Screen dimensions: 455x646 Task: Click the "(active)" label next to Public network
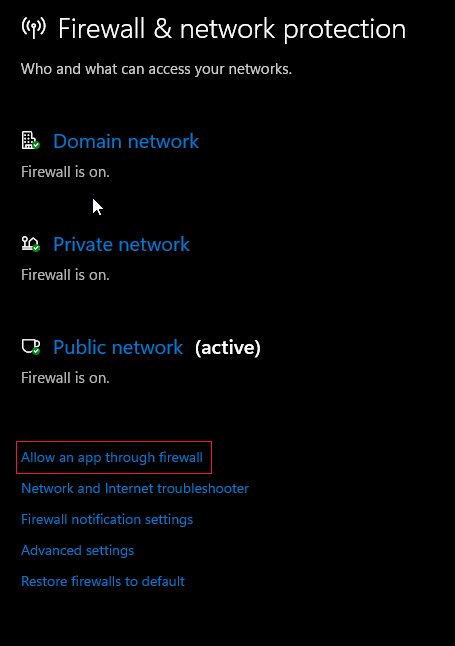coord(228,348)
